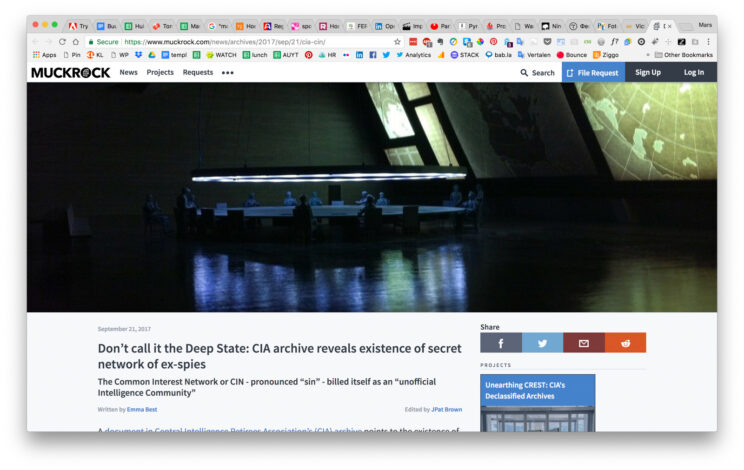Click the Sign Up button
This screenshot has width=744, height=470.
(648, 73)
